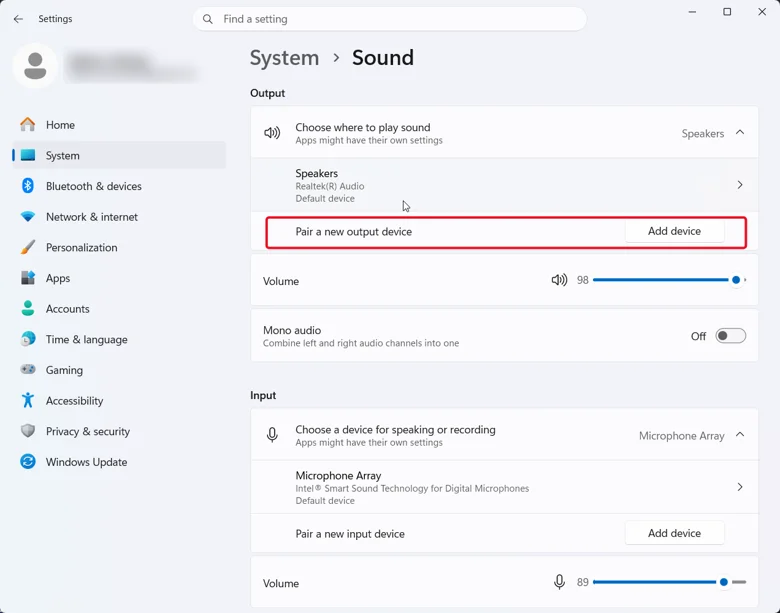Click the Accessibility figure icon

tap(28, 401)
